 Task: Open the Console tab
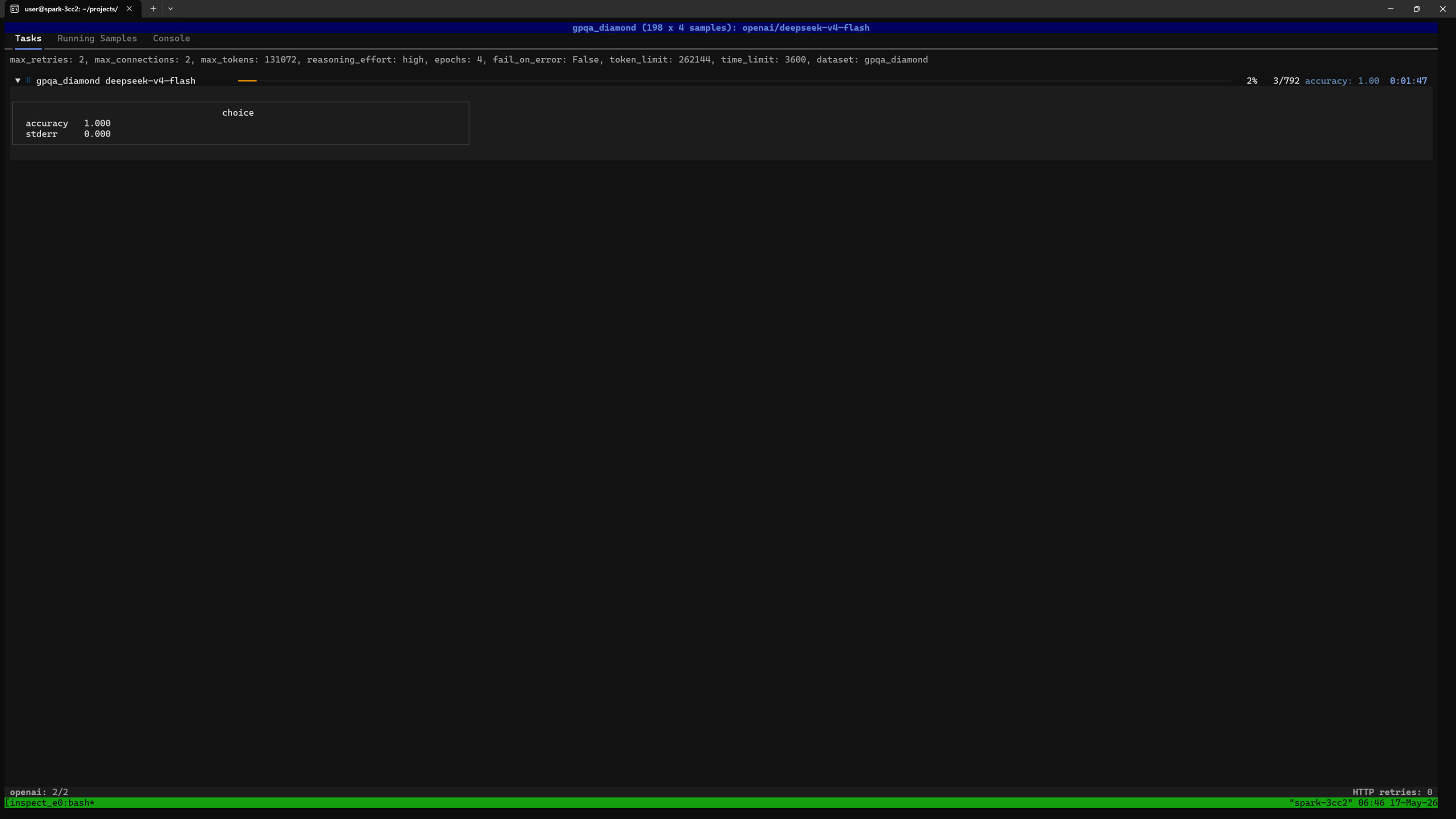point(171,38)
